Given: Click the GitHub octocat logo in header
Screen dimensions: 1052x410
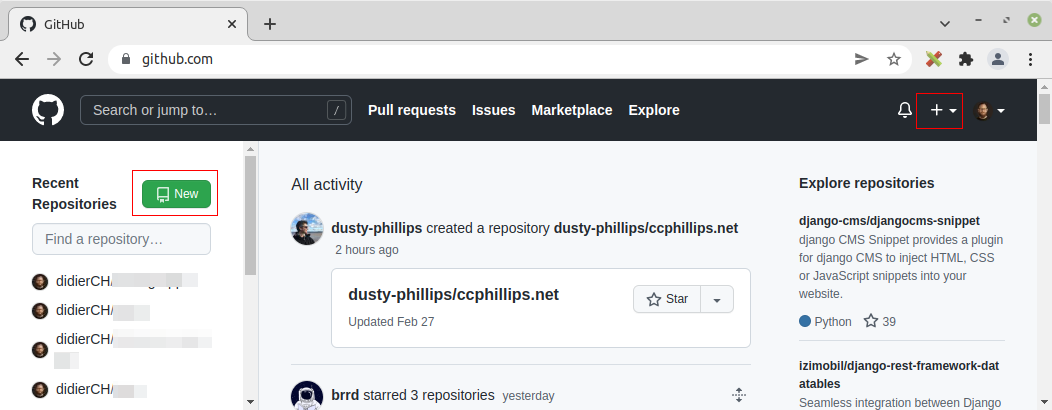Looking at the screenshot, I should pyautogui.click(x=48, y=110).
